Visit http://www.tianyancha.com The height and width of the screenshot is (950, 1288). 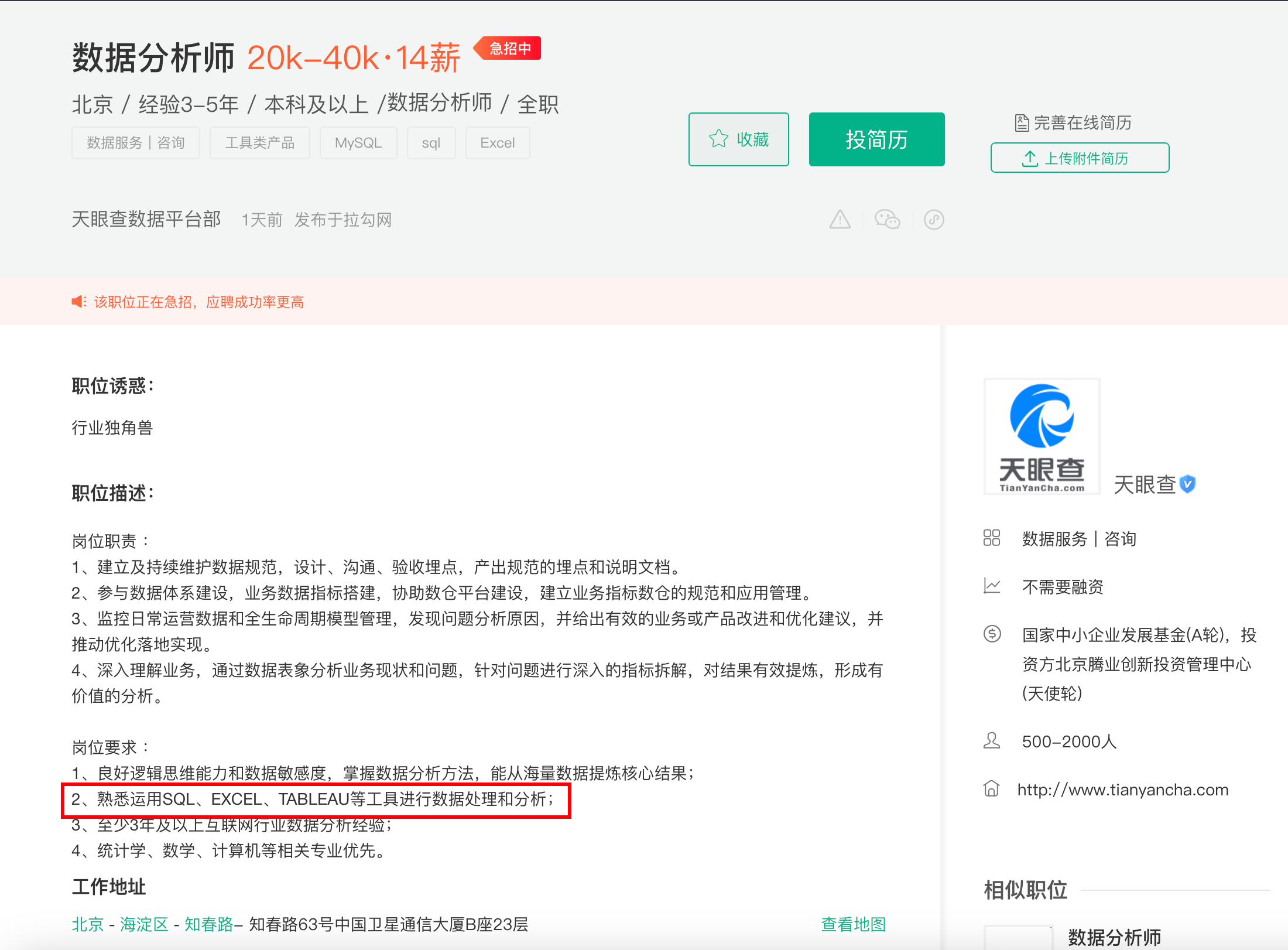1122,789
